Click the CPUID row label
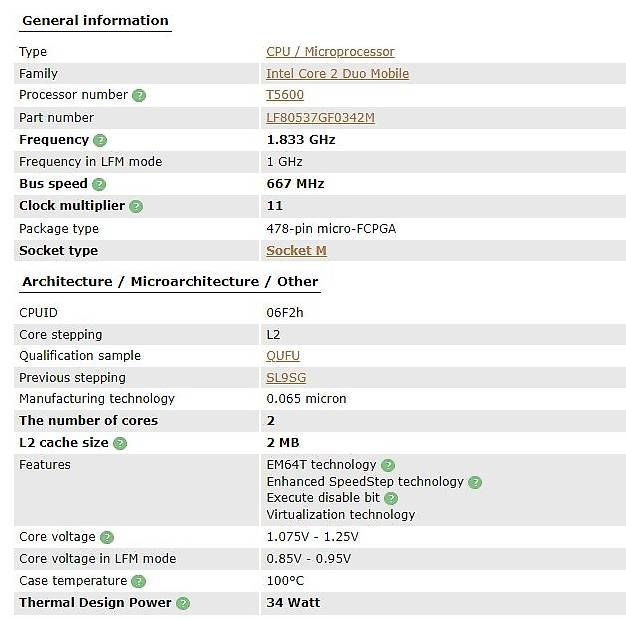The image size is (626, 620). click(38, 313)
